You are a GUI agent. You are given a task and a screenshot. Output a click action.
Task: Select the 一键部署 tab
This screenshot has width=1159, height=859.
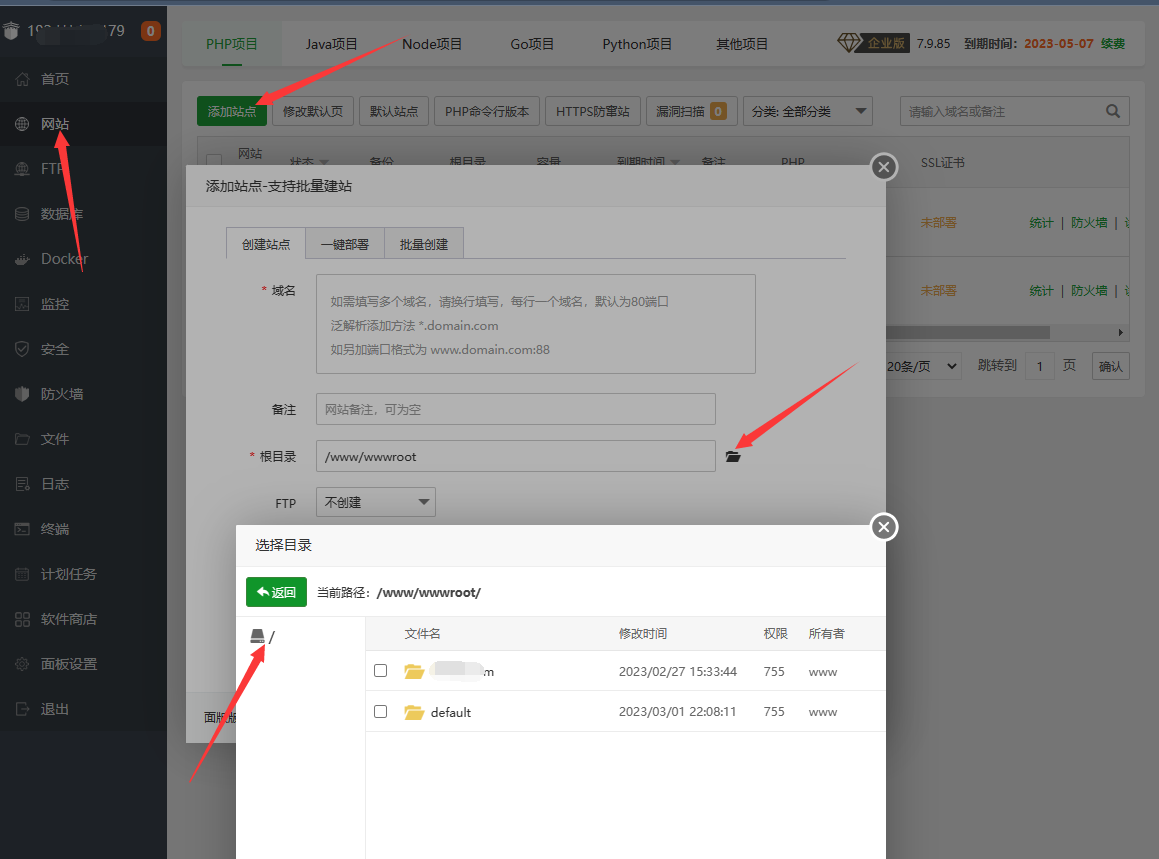click(x=344, y=244)
